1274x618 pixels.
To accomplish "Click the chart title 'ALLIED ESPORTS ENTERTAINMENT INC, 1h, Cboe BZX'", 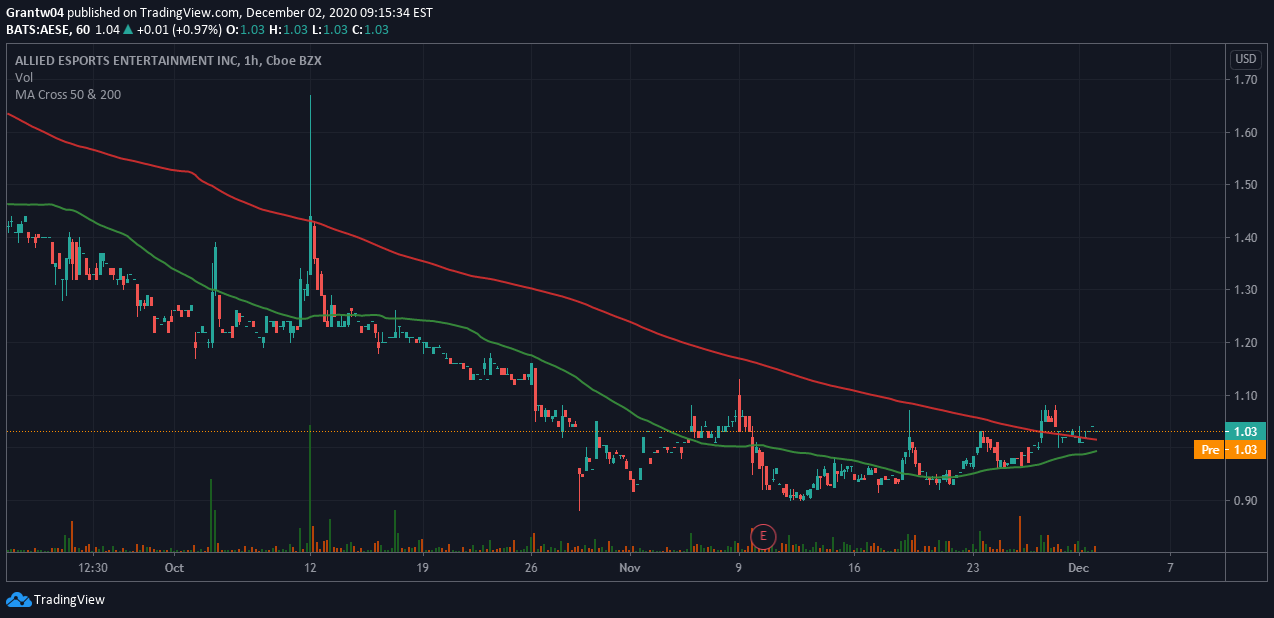I will tap(168, 60).
